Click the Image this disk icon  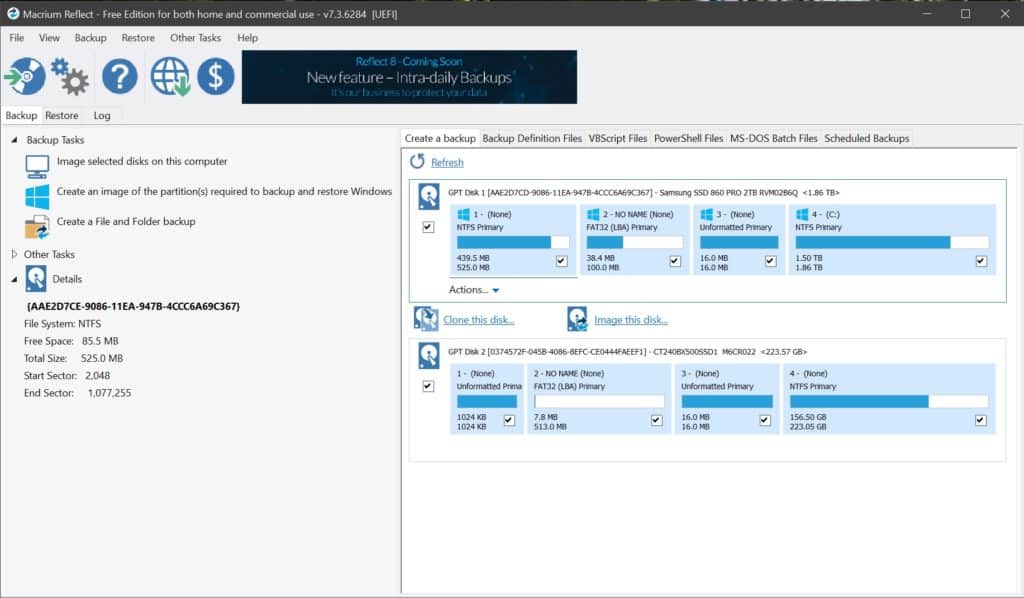[577, 319]
